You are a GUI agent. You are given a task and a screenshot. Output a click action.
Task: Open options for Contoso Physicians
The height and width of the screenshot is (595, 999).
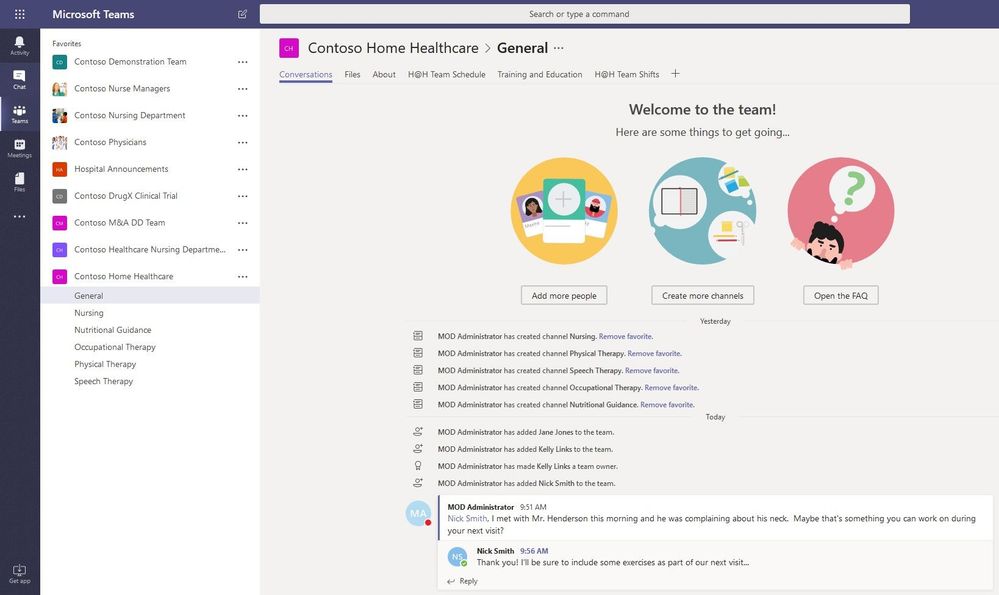243,142
